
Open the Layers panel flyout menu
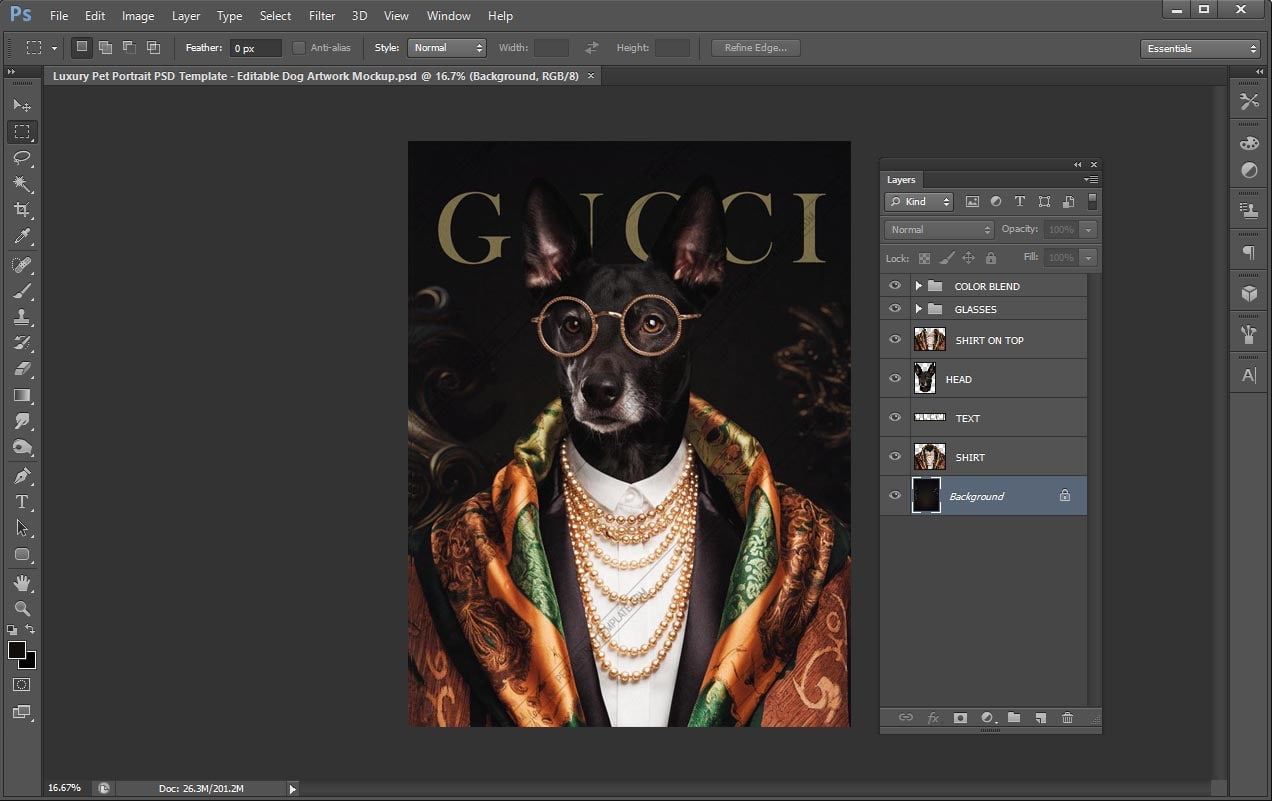(1091, 180)
